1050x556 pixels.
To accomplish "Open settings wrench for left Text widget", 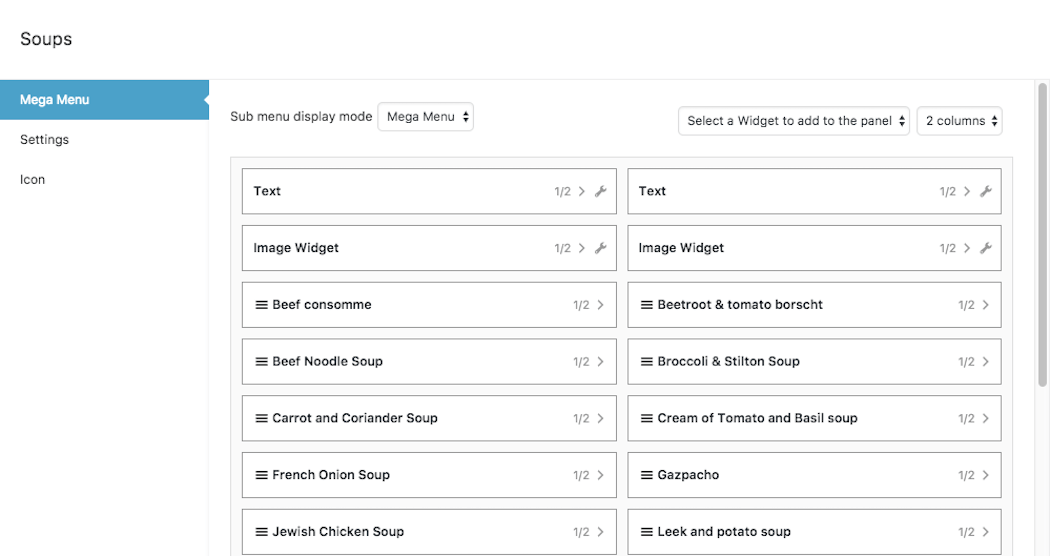I will coord(601,191).
